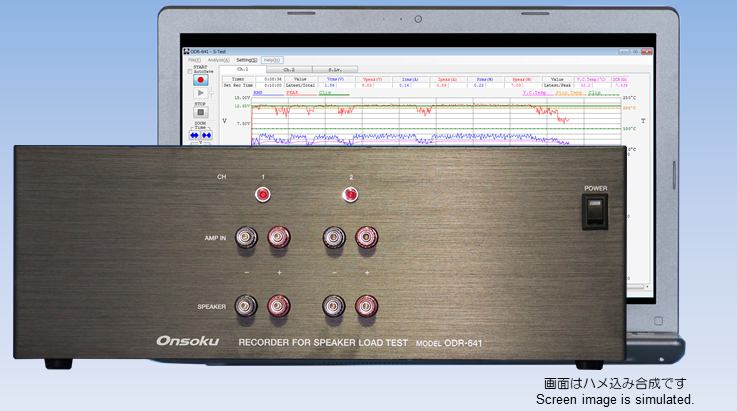737x411 pixels.
Task: Toggle the AutoSave checkbox
Action: 190,71
